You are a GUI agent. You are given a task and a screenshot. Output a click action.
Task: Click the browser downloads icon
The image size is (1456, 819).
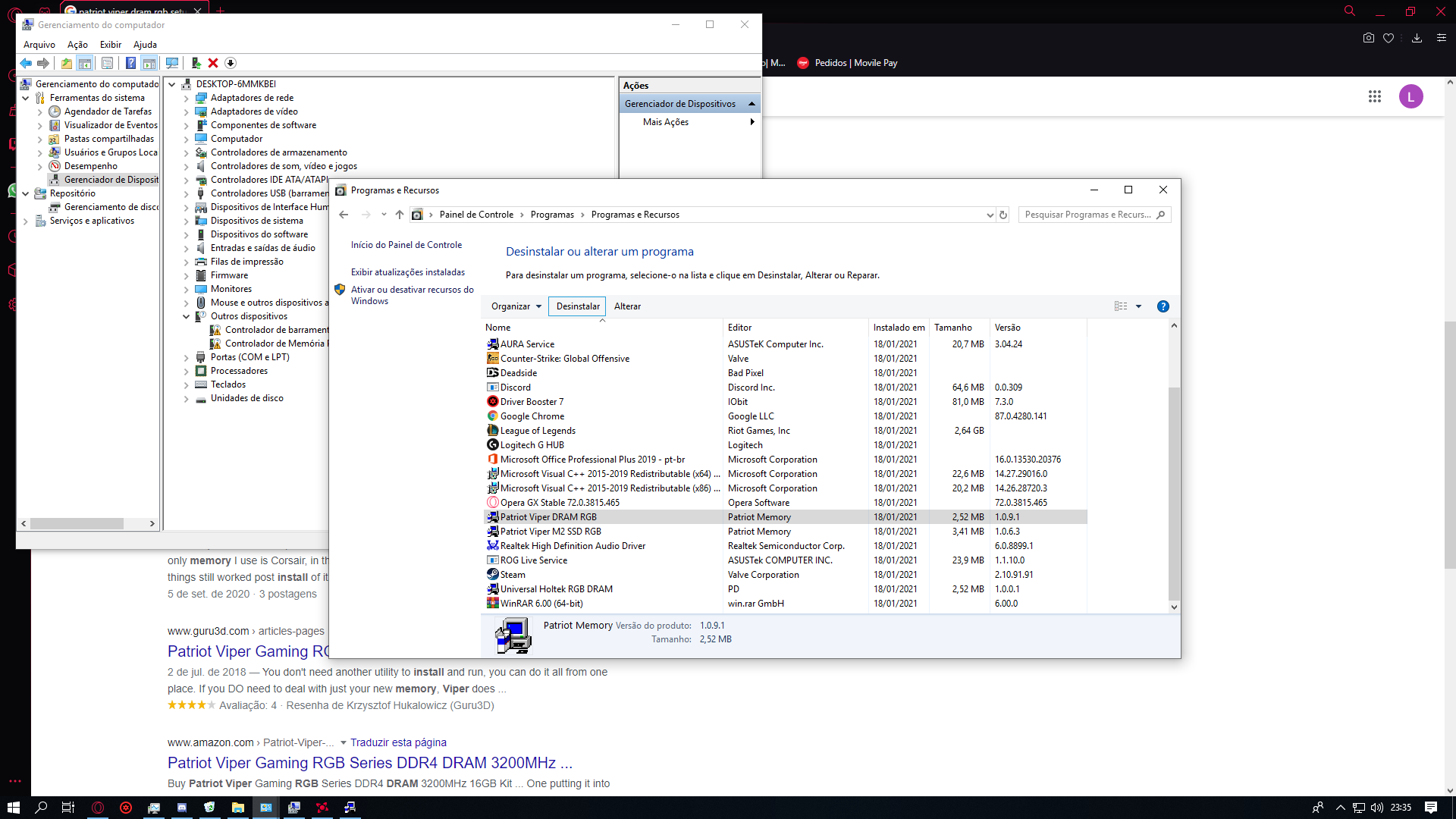[x=1417, y=38]
